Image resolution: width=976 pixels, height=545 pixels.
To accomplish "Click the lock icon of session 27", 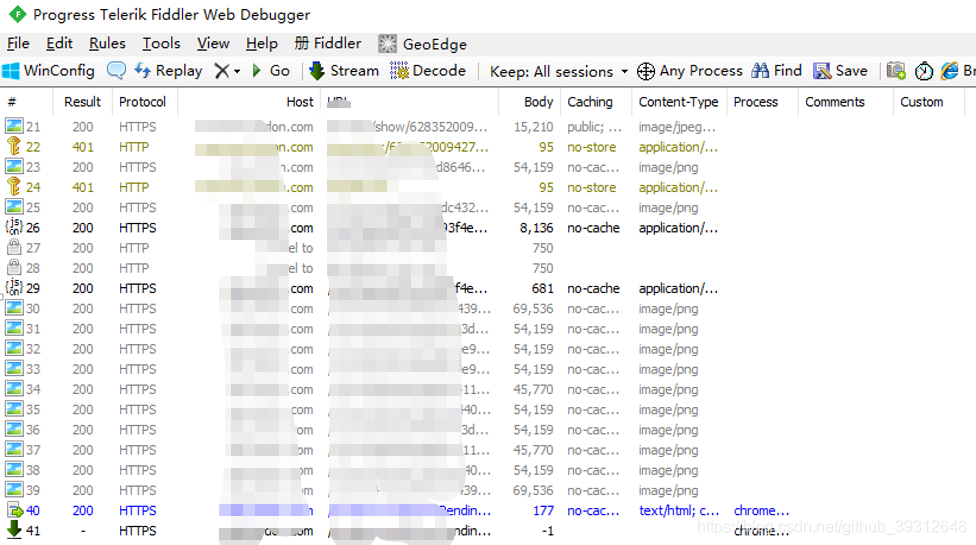I will coord(14,248).
